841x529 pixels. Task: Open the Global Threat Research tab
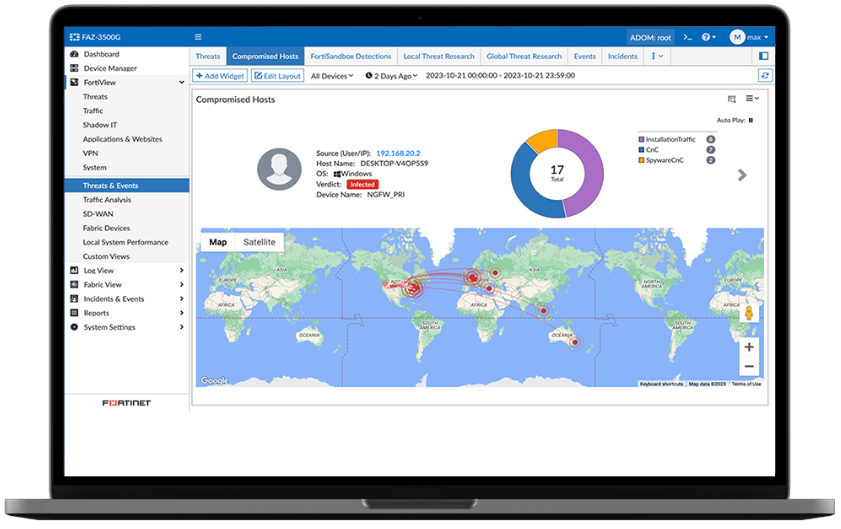pyautogui.click(x=517, y=56)
